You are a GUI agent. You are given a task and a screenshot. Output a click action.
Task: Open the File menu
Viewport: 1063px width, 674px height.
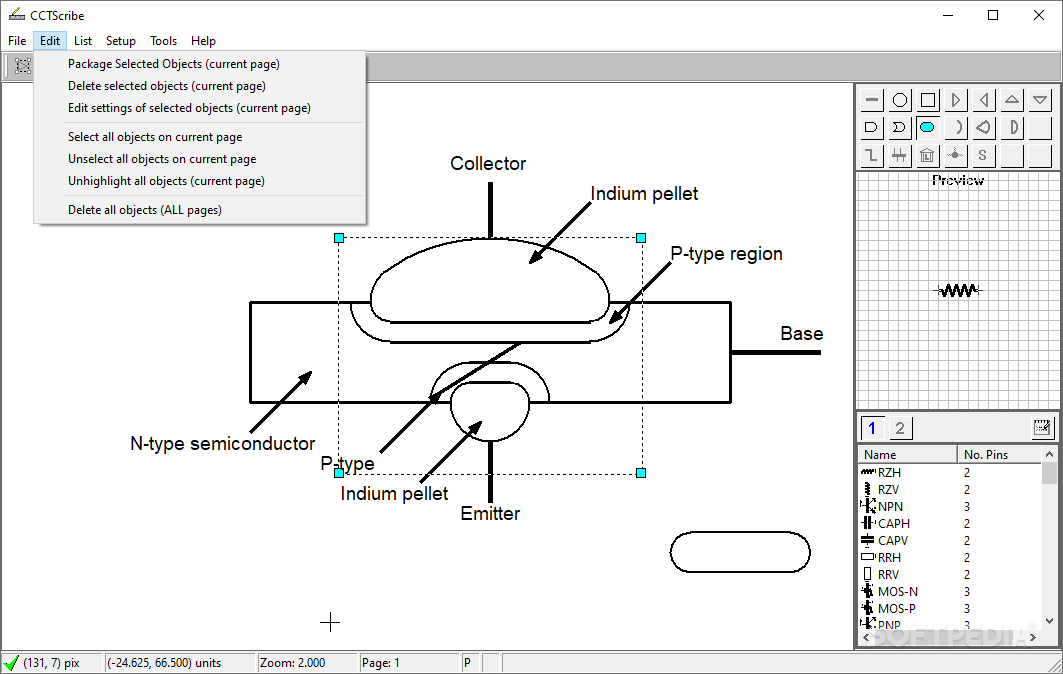coord(17,41)
